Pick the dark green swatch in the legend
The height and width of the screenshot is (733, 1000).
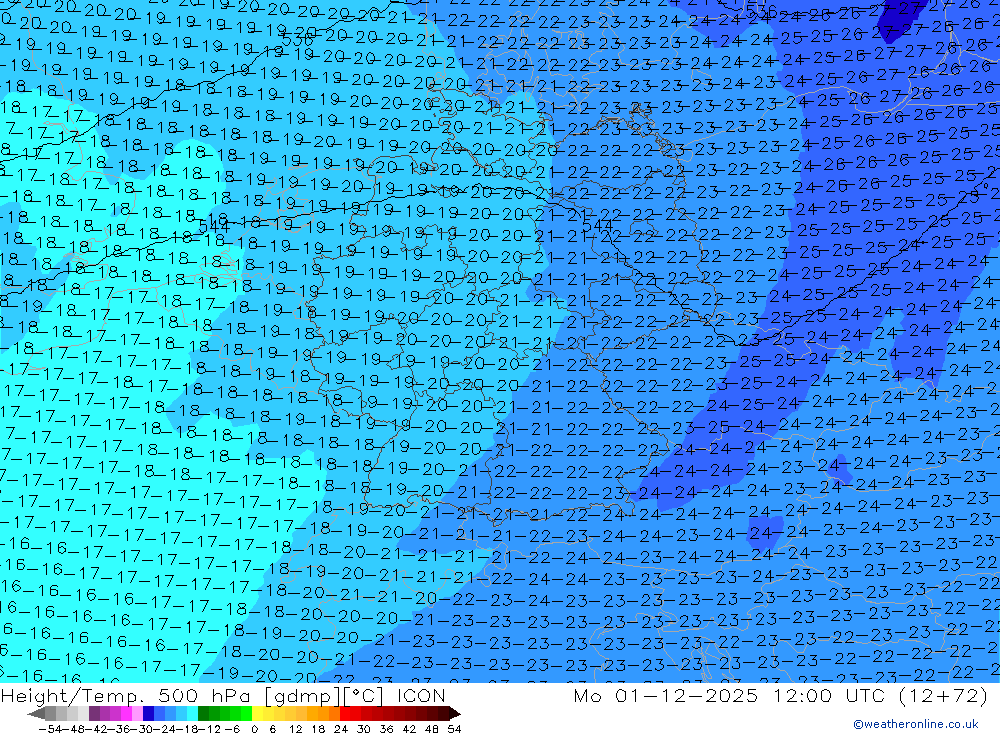pos(203,714)
